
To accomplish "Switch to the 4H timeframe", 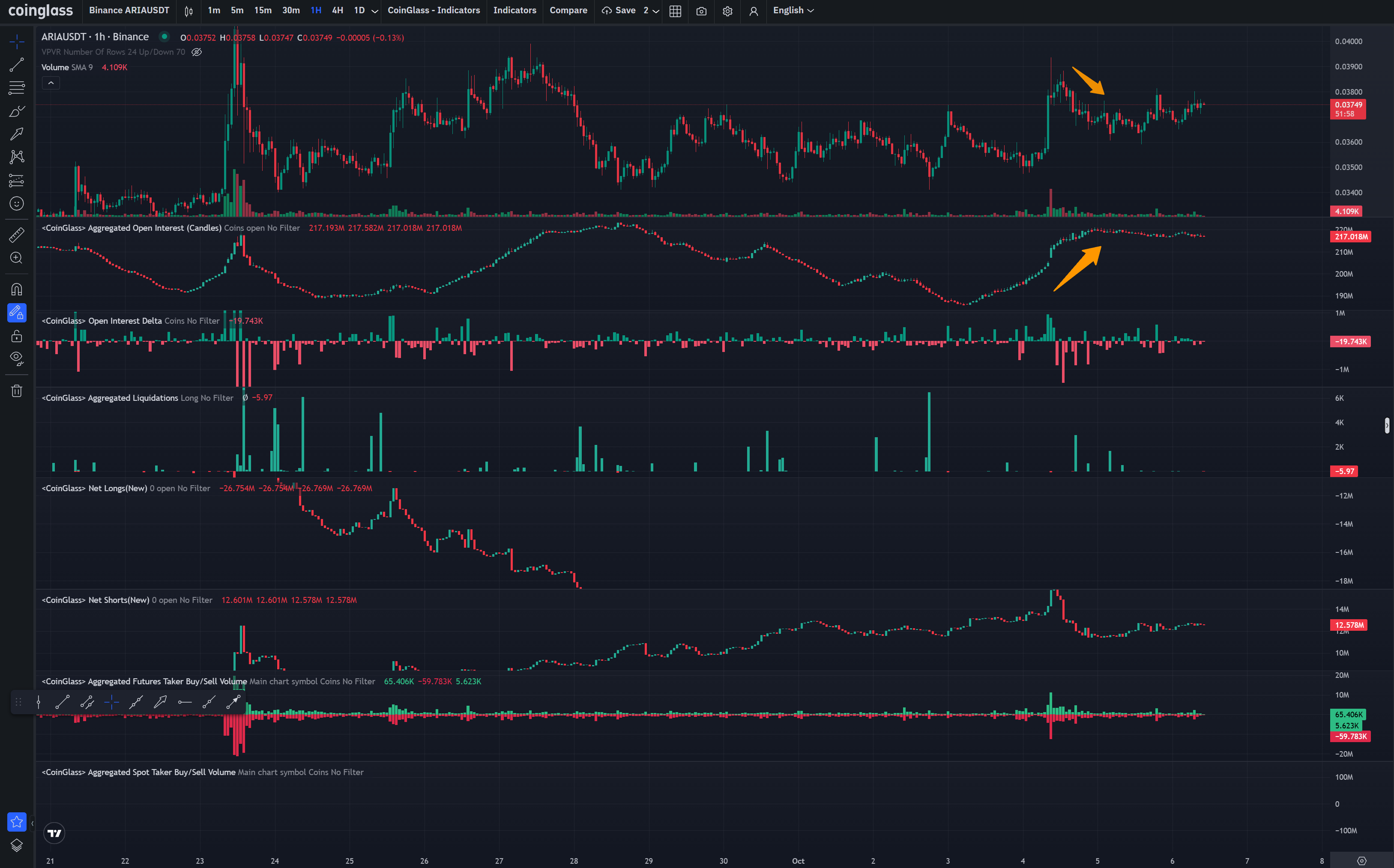I will click(338, 10).
